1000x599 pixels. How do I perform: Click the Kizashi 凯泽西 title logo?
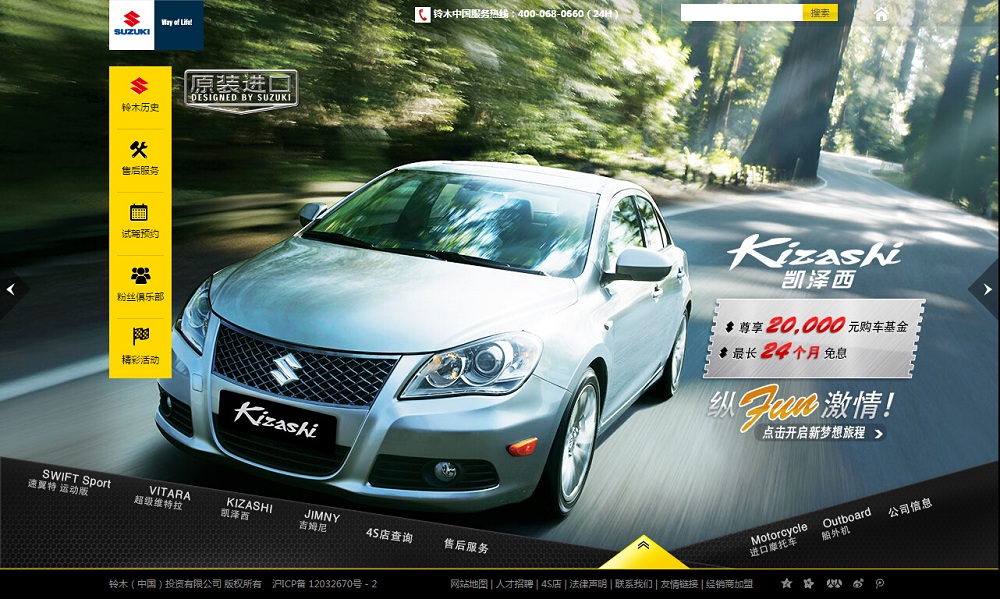(x=816, y=262)
